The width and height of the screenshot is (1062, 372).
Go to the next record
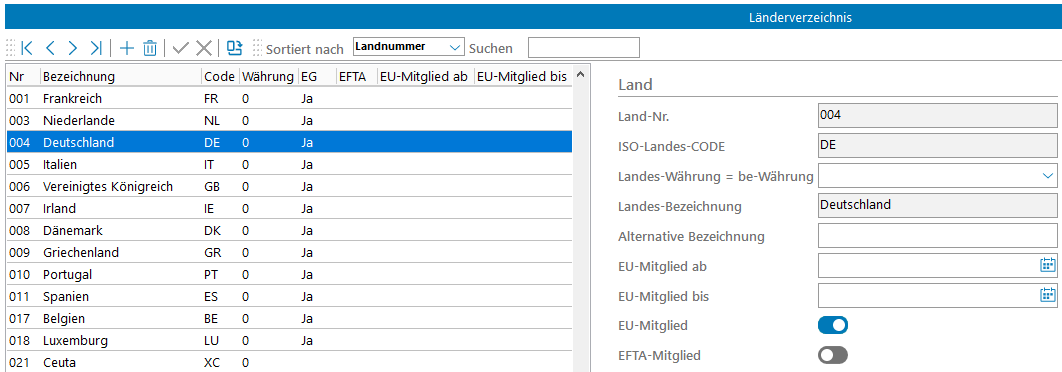pyautogui.click(x=73, y=48)
